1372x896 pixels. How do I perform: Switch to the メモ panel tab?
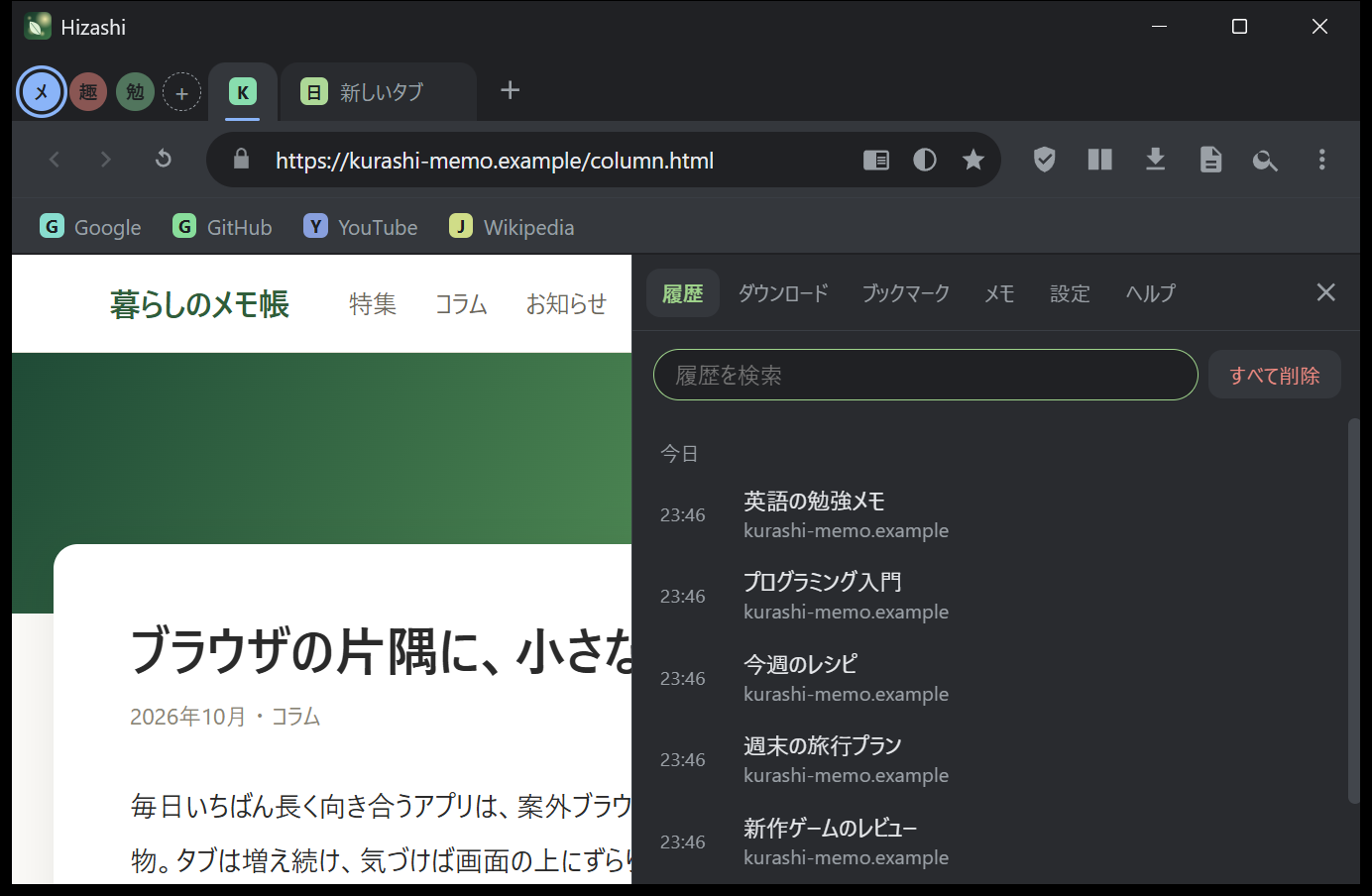(x=999, y=293)
